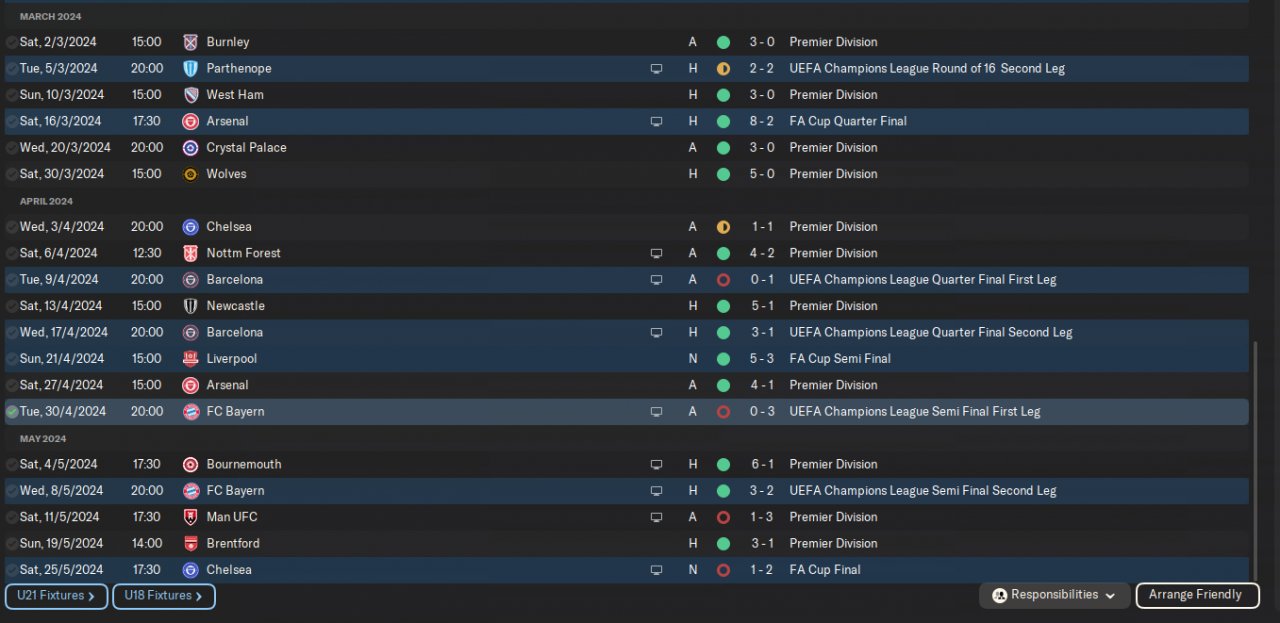
Task: Open the Liverpool team link
Action: coord(231,359)
